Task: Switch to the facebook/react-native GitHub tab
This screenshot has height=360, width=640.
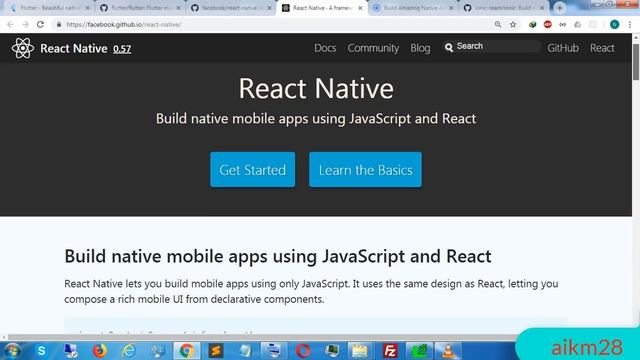Action: (x=231, y=8)
